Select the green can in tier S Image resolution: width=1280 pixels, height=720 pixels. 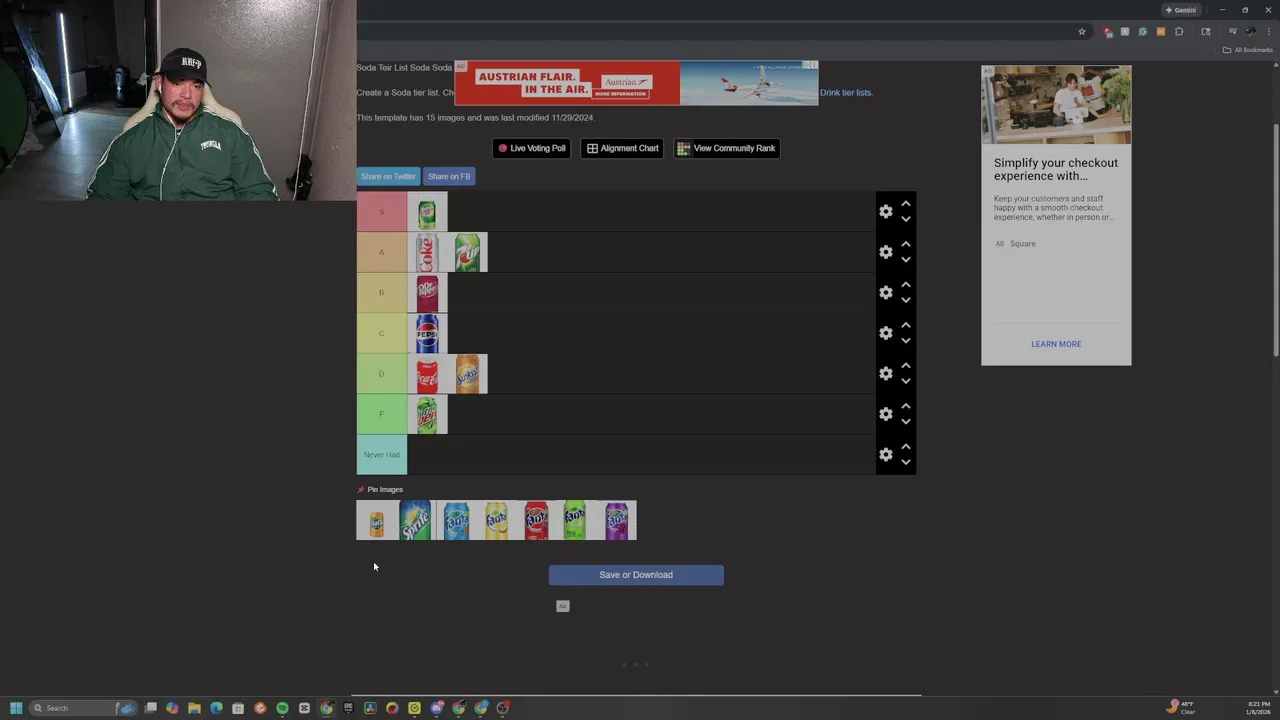[x=427, y=211]
